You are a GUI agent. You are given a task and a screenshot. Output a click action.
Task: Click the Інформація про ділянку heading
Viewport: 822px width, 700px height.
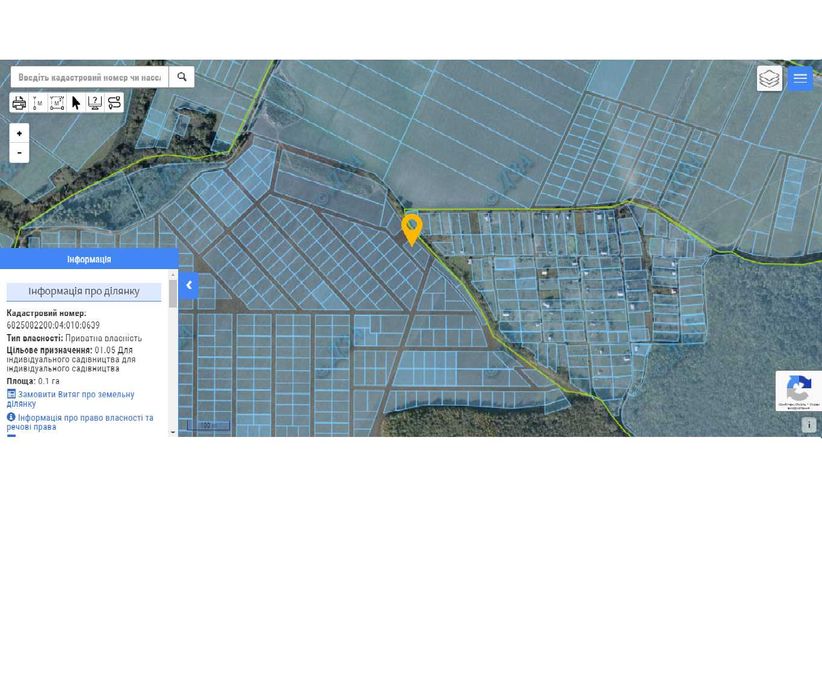tap(84, 292)
